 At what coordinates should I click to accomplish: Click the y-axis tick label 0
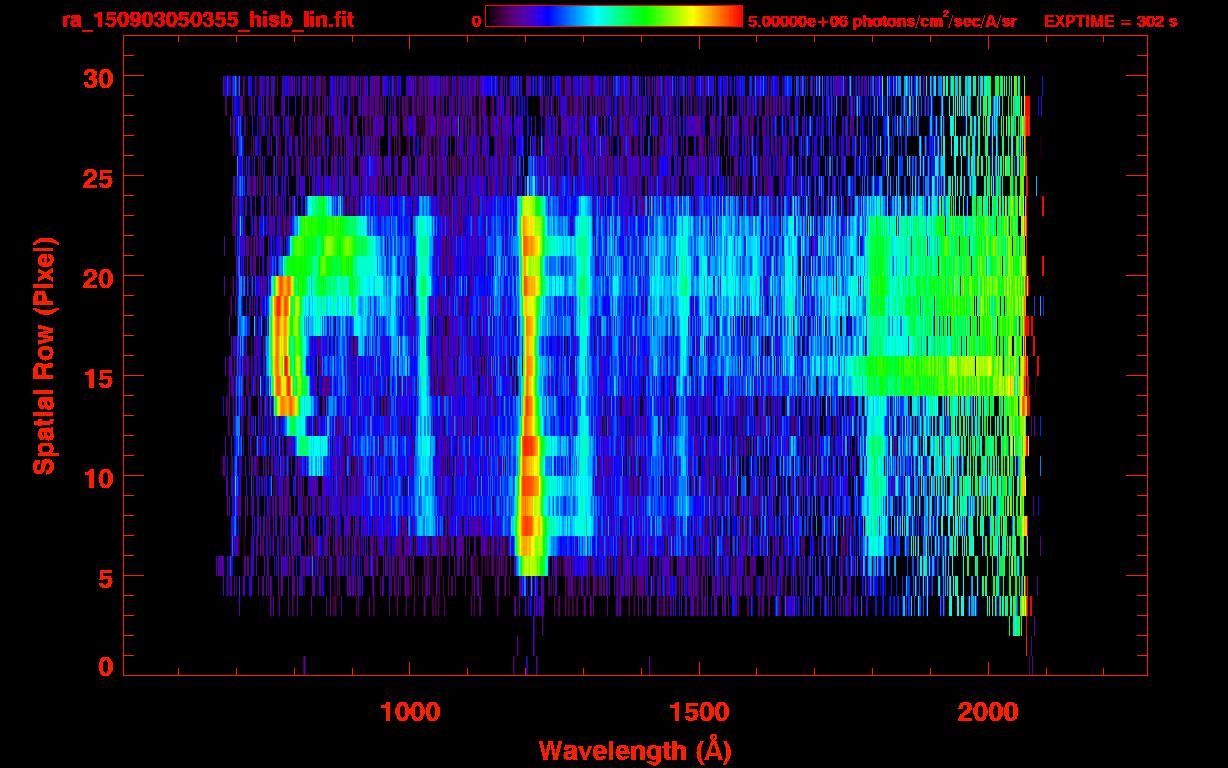tap(105, 667)
